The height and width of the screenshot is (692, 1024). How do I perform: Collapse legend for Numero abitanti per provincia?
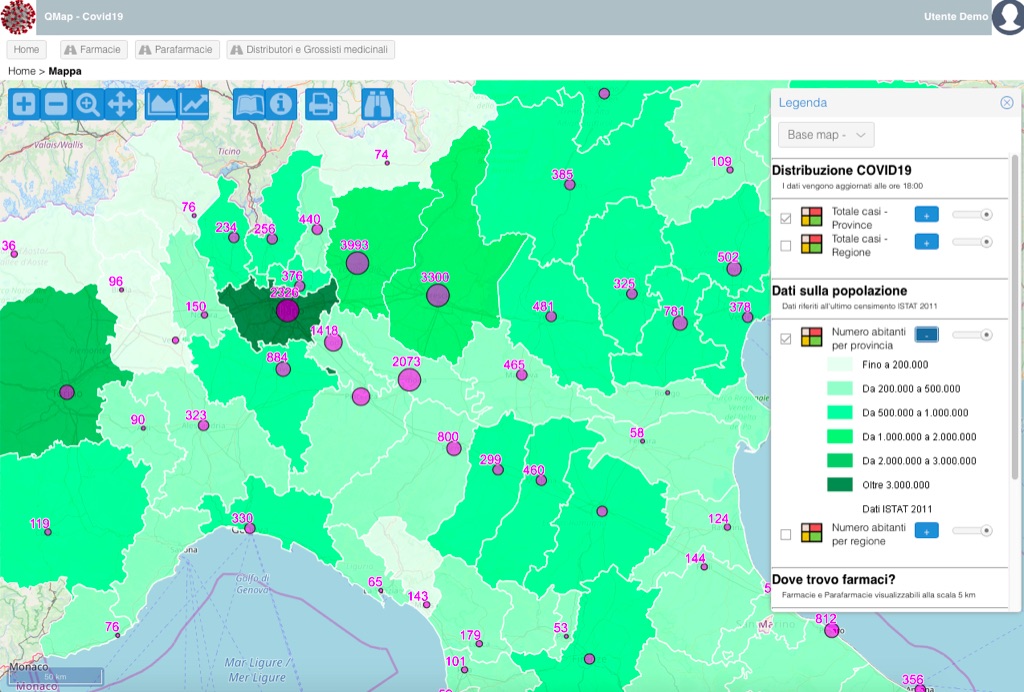[x=926, y=335]
